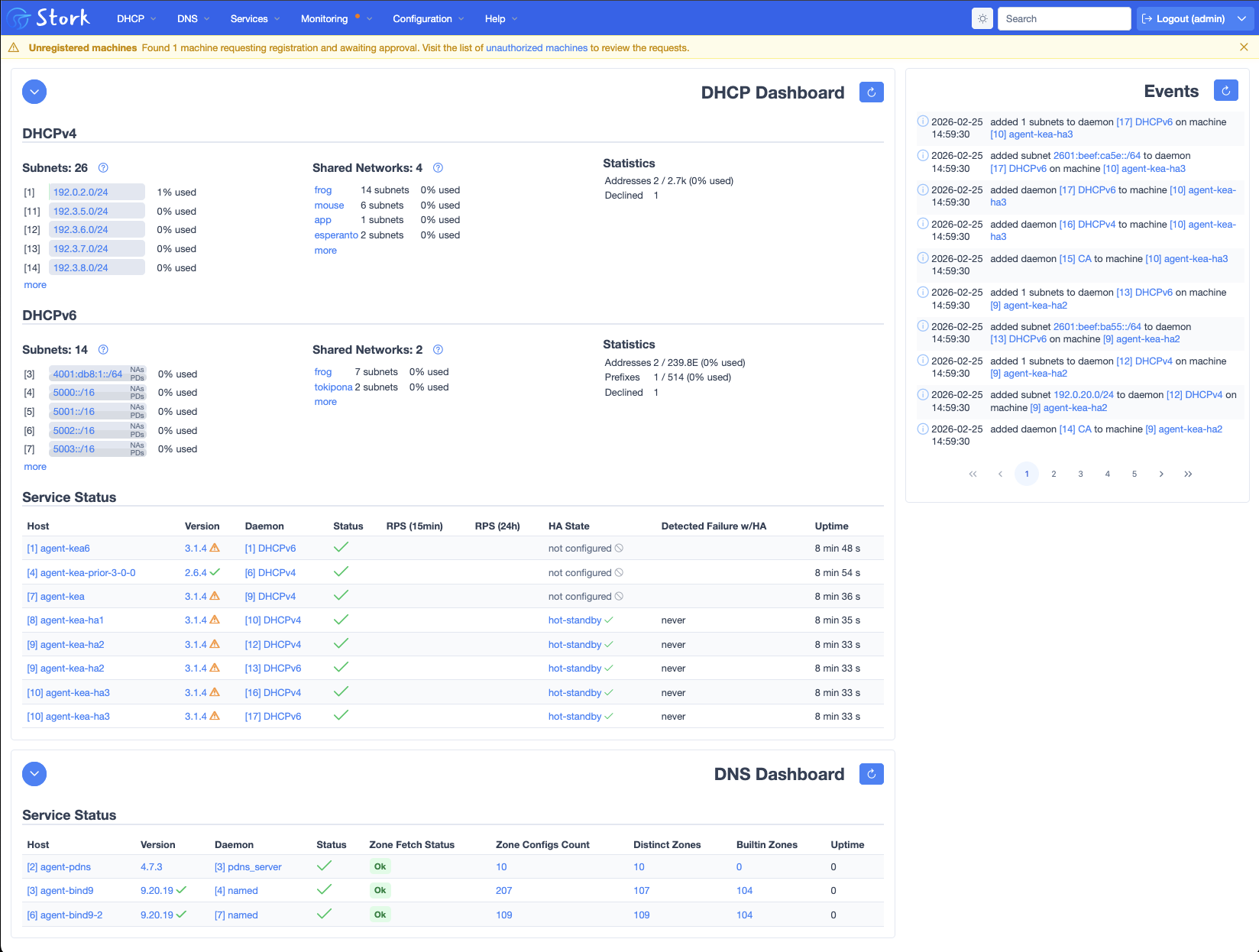The image size is (1259, 952).
Task: Click inside the Search field
Action: pyautogui.click(x=1063, y=18)
